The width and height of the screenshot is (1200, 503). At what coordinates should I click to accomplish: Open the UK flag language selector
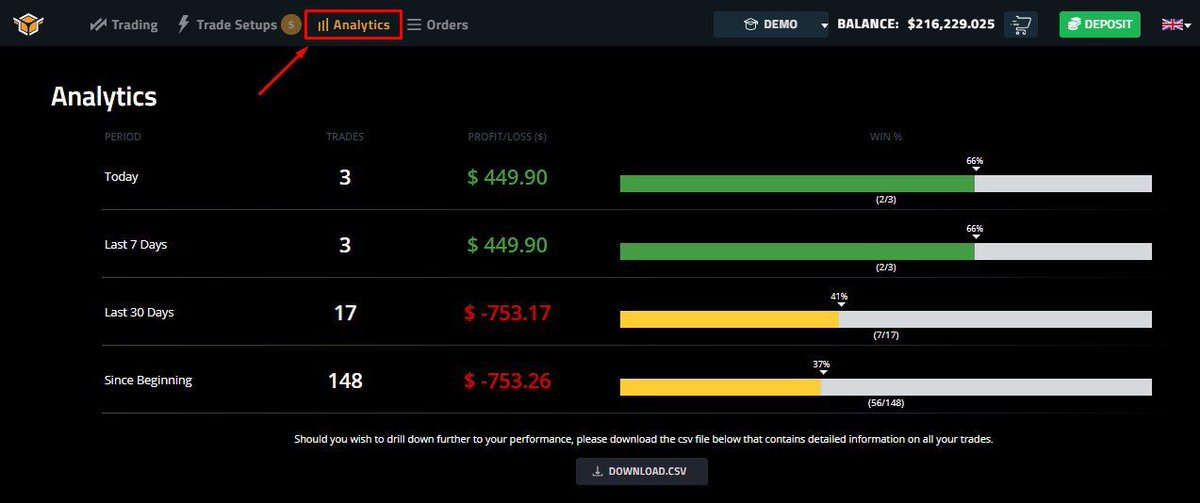click(1174, 24)
